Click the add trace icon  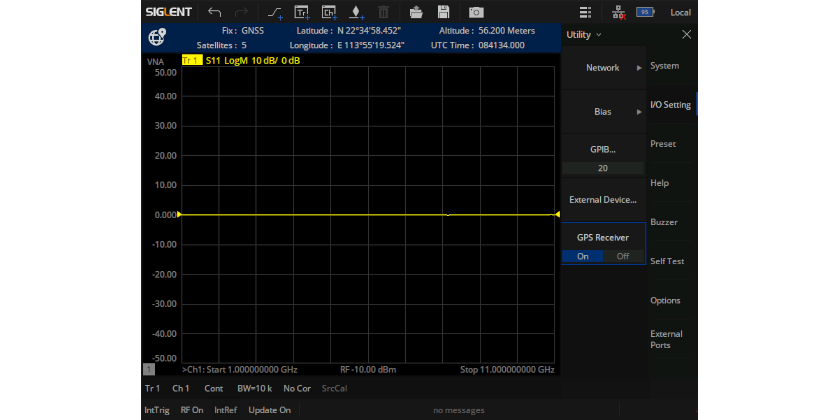click(302, 12)
